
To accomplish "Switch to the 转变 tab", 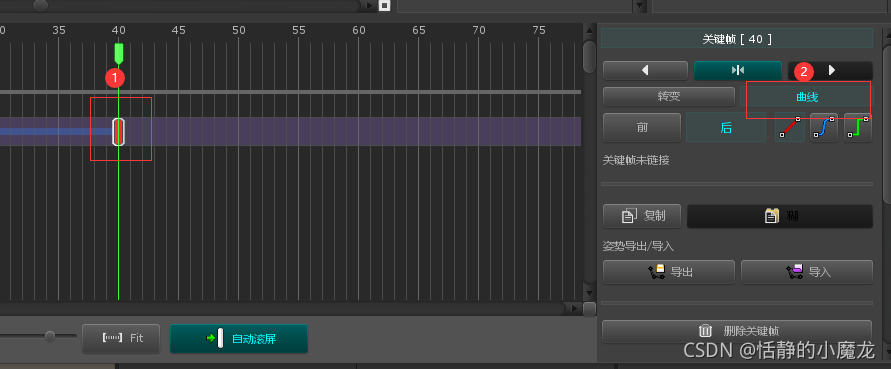I will (668, 97).
